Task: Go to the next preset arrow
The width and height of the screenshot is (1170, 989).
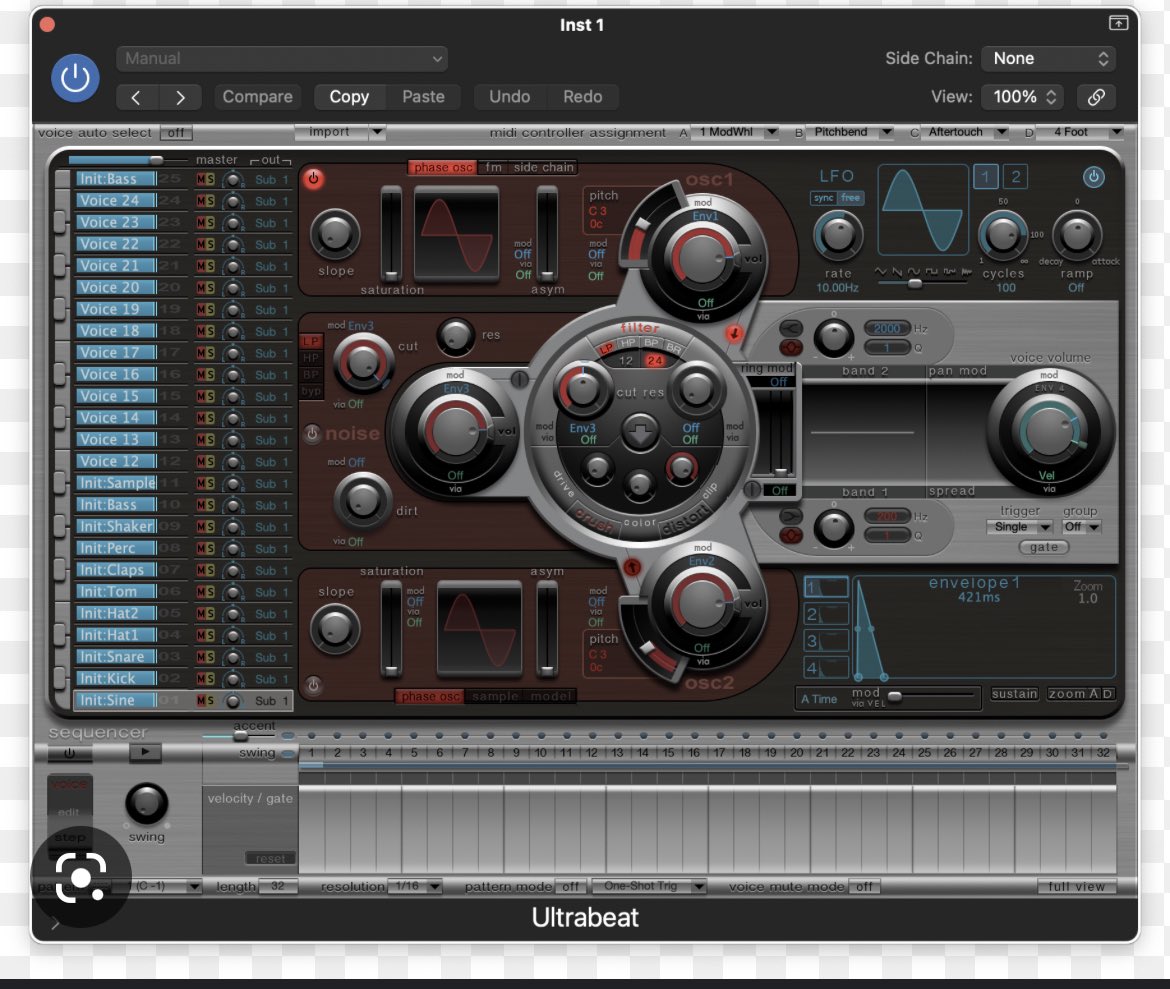Action: pyautogui.click(x=180, y=97)
